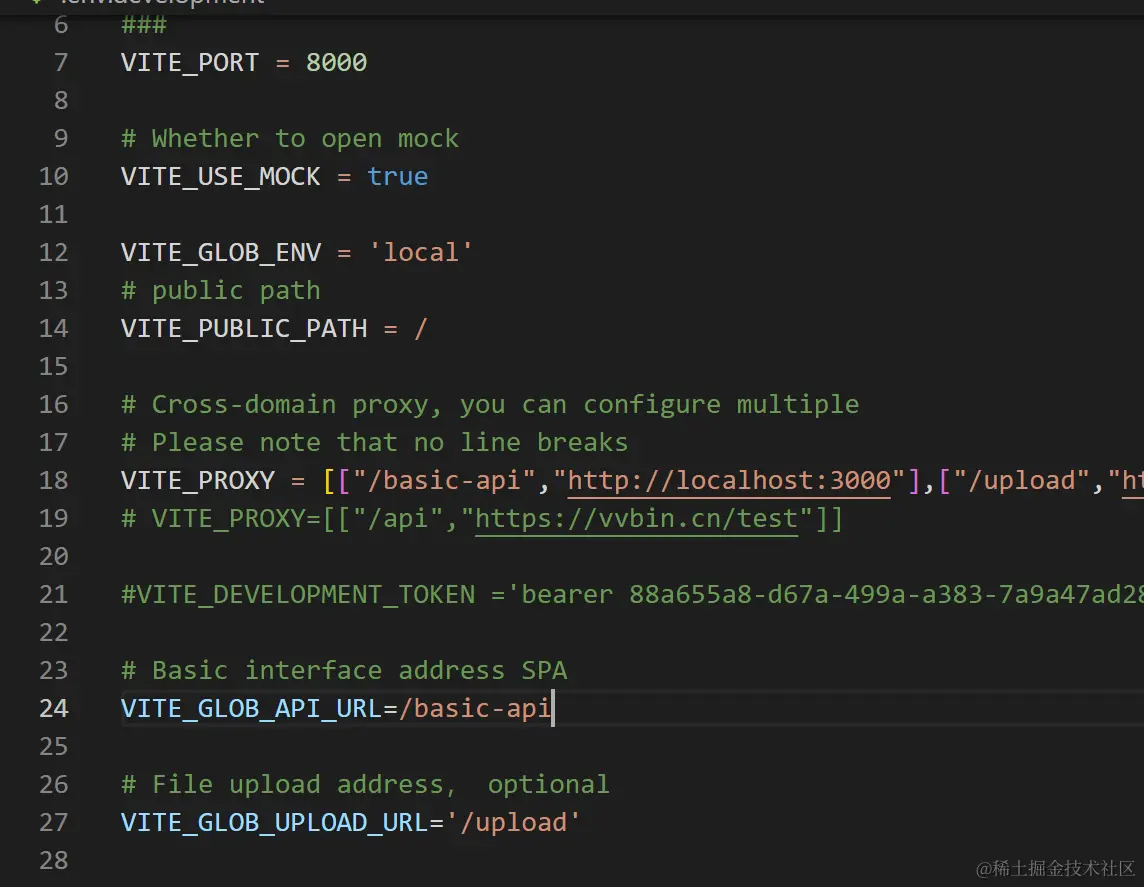1144x887 pixels.
Task: Click VITE_GLOB_UPLOAD_URL variable name
Action: [x=274, y=822]
